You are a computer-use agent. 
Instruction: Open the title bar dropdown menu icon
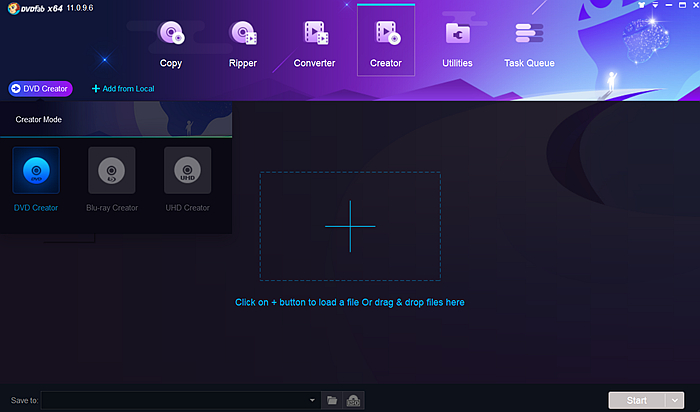coord(655,5)
